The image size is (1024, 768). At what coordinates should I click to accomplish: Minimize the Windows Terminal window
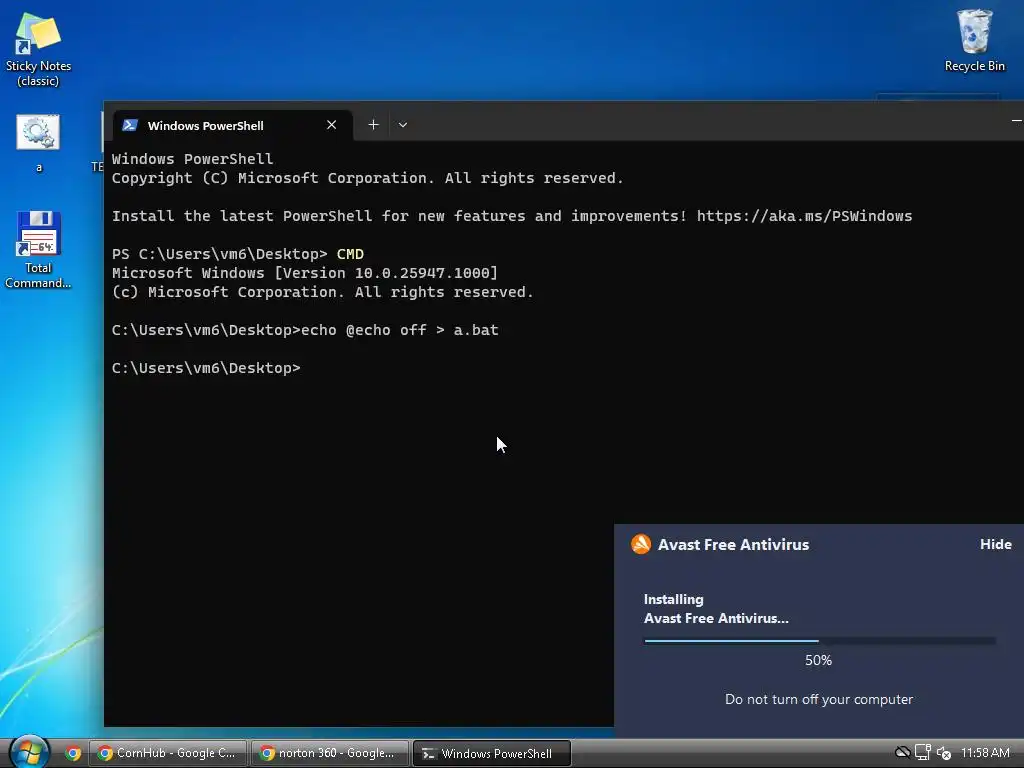point(1016,121)
